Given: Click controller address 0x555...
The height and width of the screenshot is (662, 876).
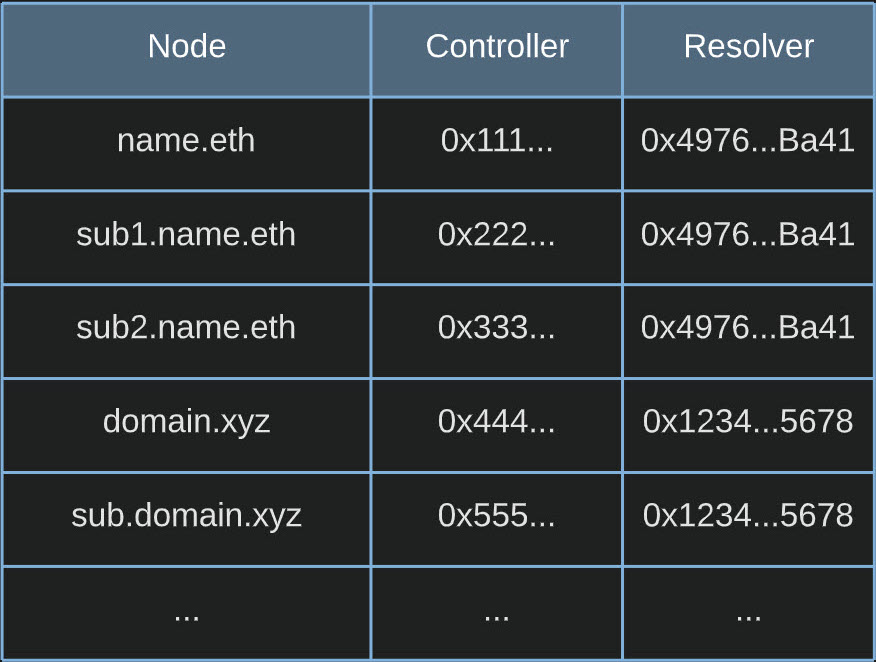Looking at the screenshot, I should (x=497, y=516).
